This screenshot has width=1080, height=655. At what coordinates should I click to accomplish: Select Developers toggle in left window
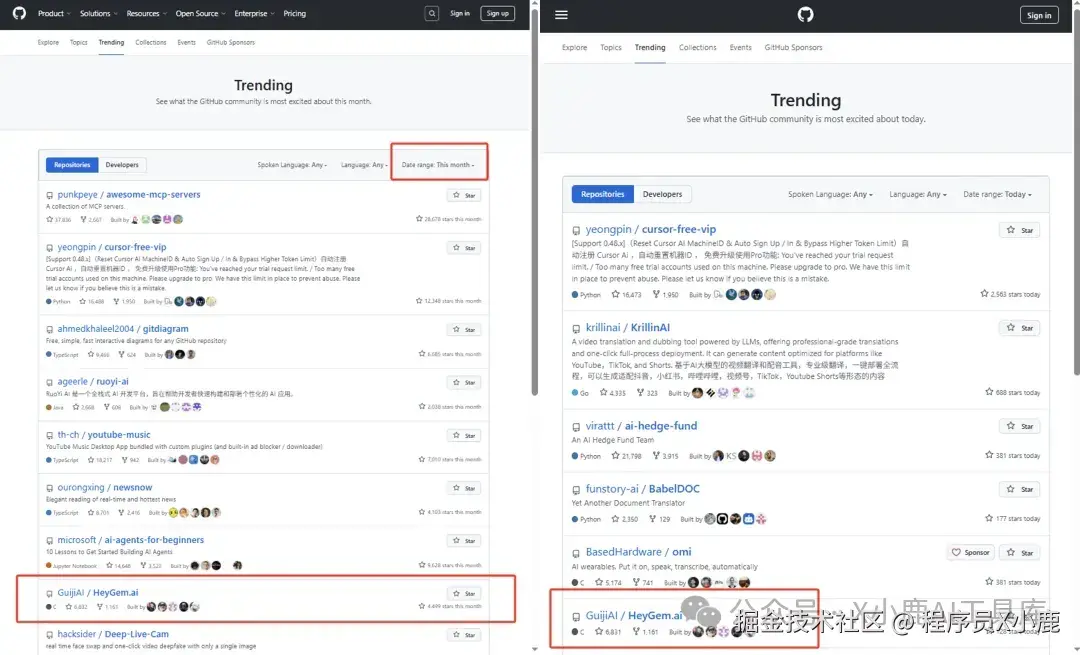click(x=122, y=165)
